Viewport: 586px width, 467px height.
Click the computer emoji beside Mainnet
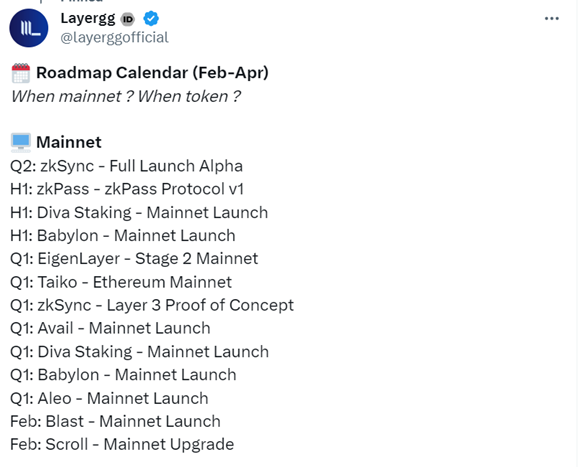[21, 143]
